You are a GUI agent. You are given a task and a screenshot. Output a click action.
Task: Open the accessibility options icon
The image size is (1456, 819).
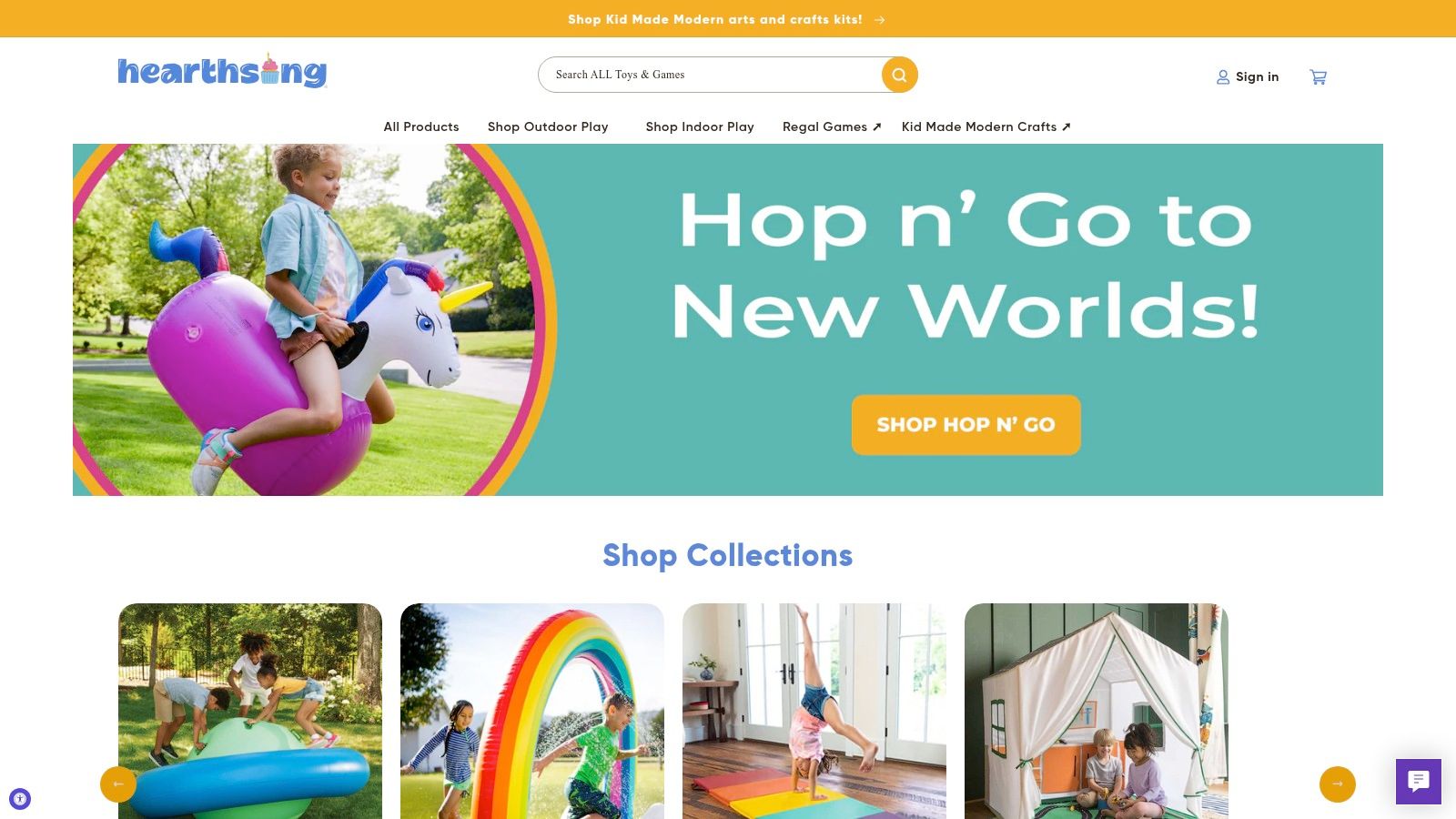(x=20, y=799)
